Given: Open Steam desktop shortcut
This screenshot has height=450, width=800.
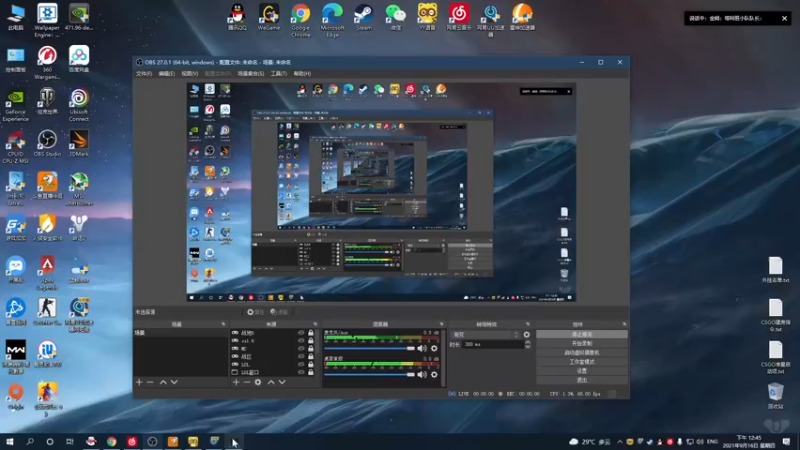Looking at the screenshot, I should point(364,18).
